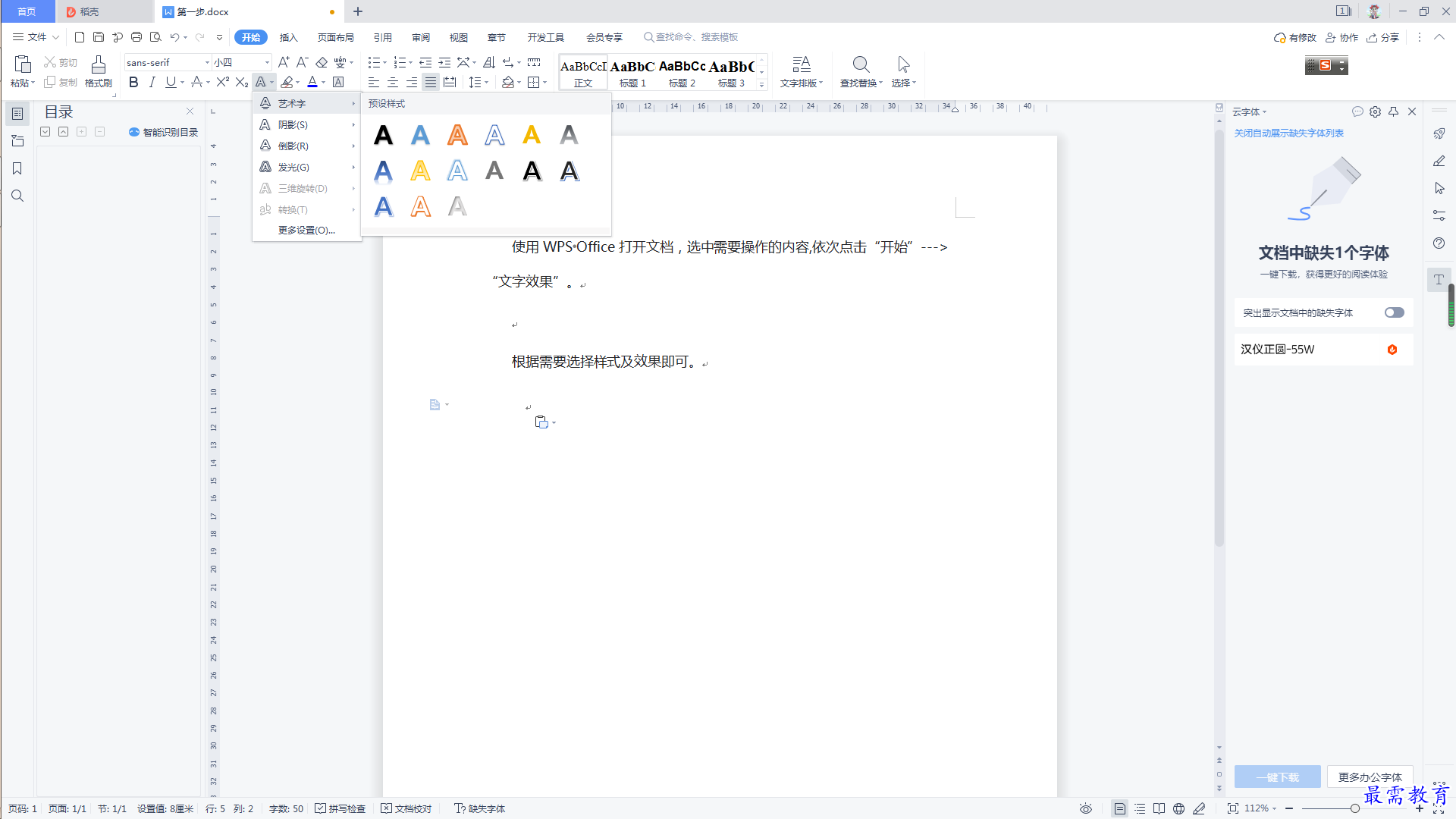Expand the font color dropdown arrow
The height and width of the screenshot is (819, 1456).
point(324,83)
